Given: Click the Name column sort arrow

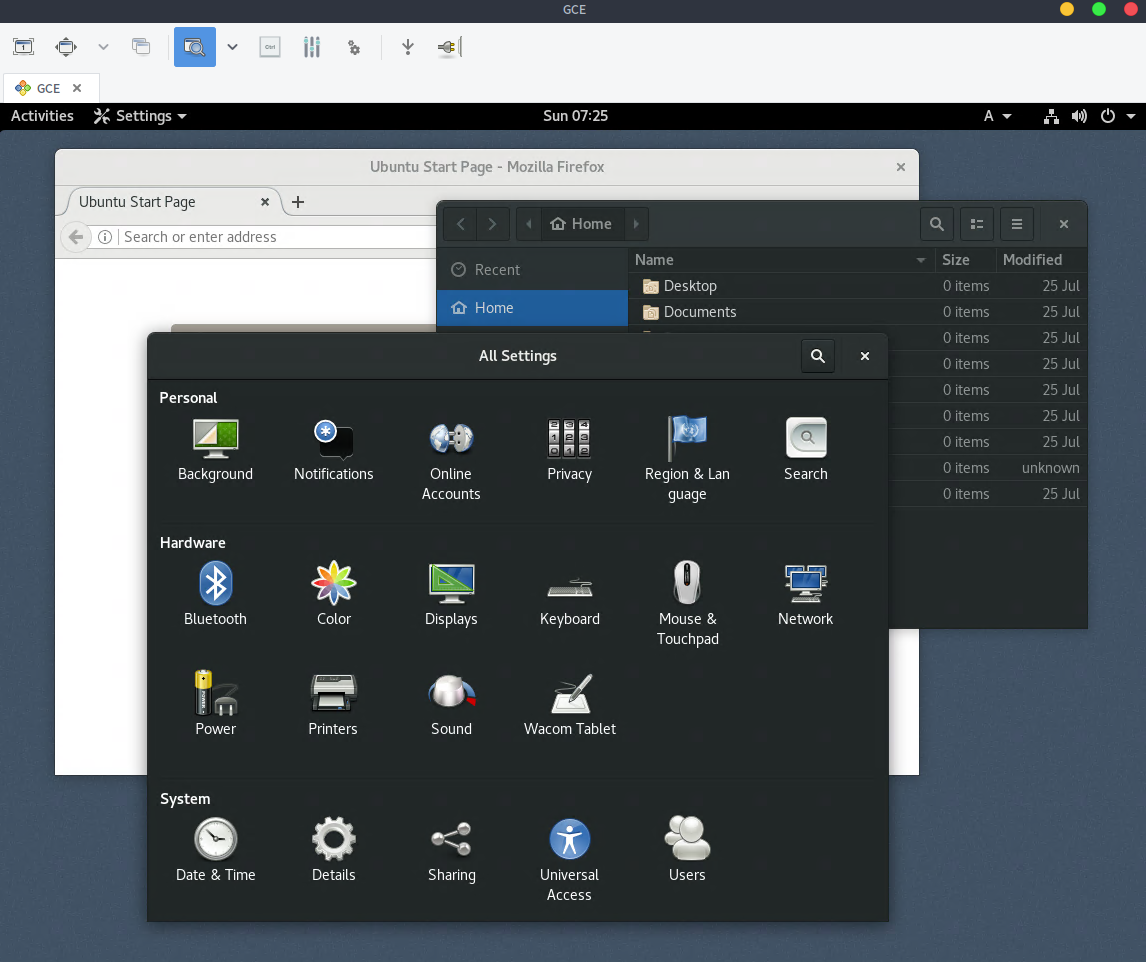Looking at the screenshot, I should [x=921, y=260].
